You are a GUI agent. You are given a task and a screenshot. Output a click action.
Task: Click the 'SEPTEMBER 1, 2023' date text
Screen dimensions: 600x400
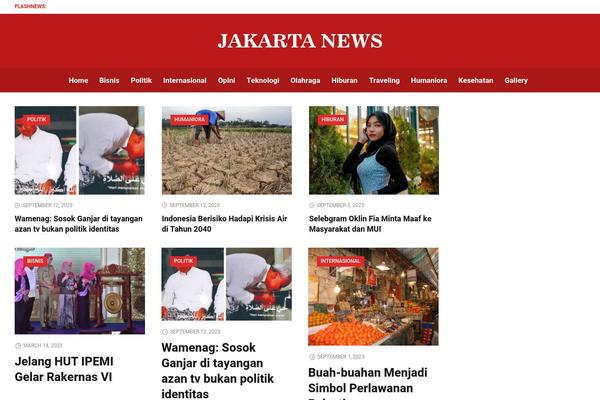point(341,357)
